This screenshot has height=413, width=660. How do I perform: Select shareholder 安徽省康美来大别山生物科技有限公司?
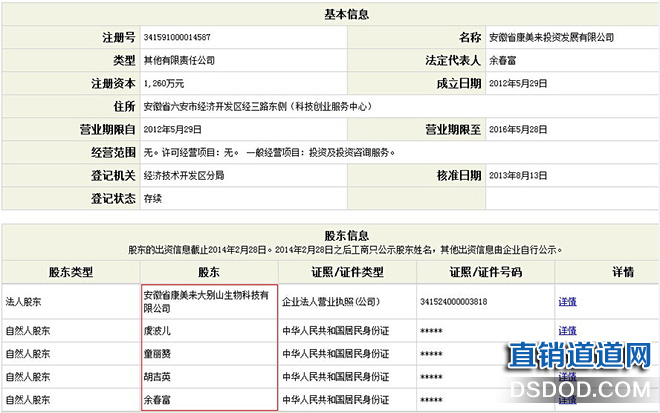[206, 301]
